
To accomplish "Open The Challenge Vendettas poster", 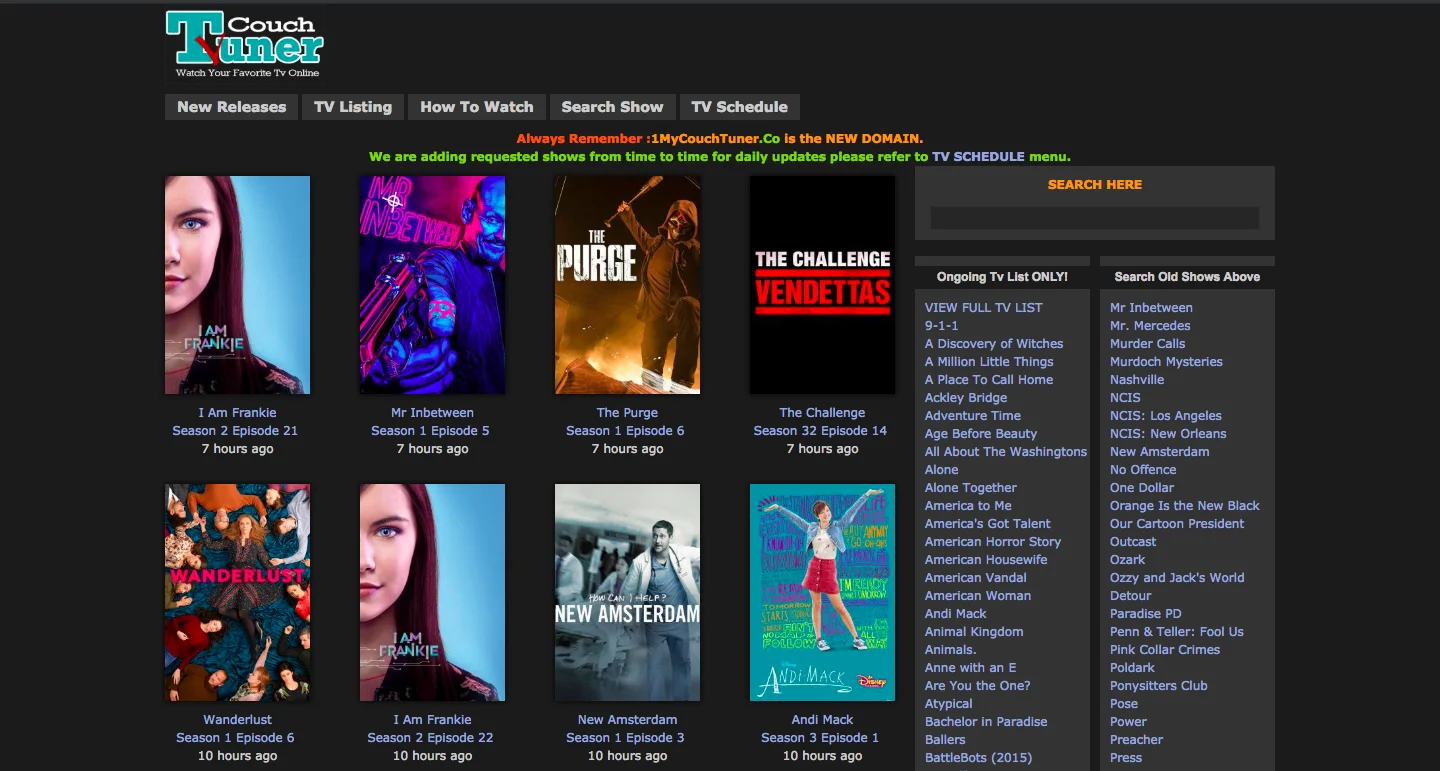I will point(822,285).
